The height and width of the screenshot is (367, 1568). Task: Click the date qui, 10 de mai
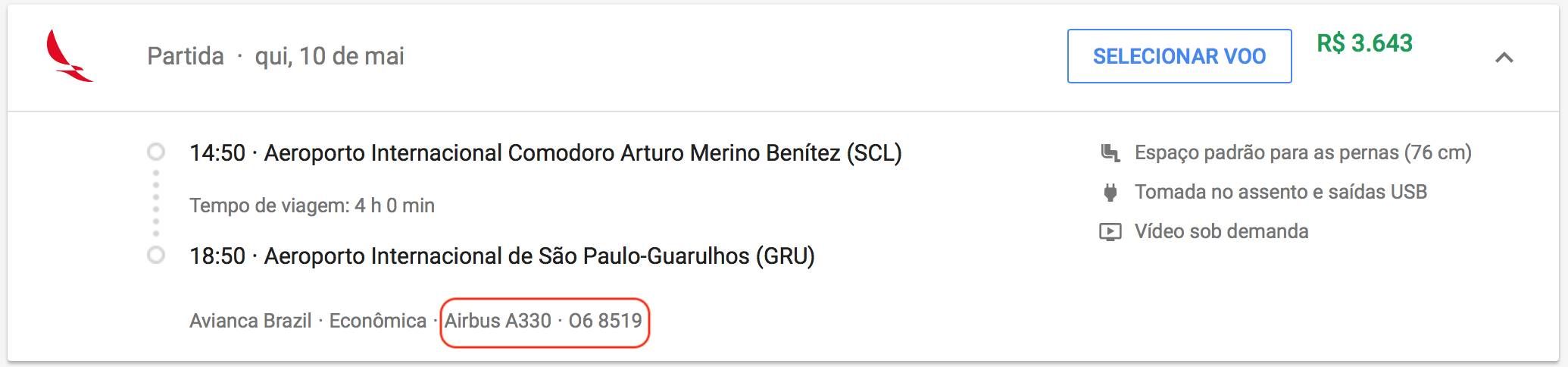tap(330, 56)
